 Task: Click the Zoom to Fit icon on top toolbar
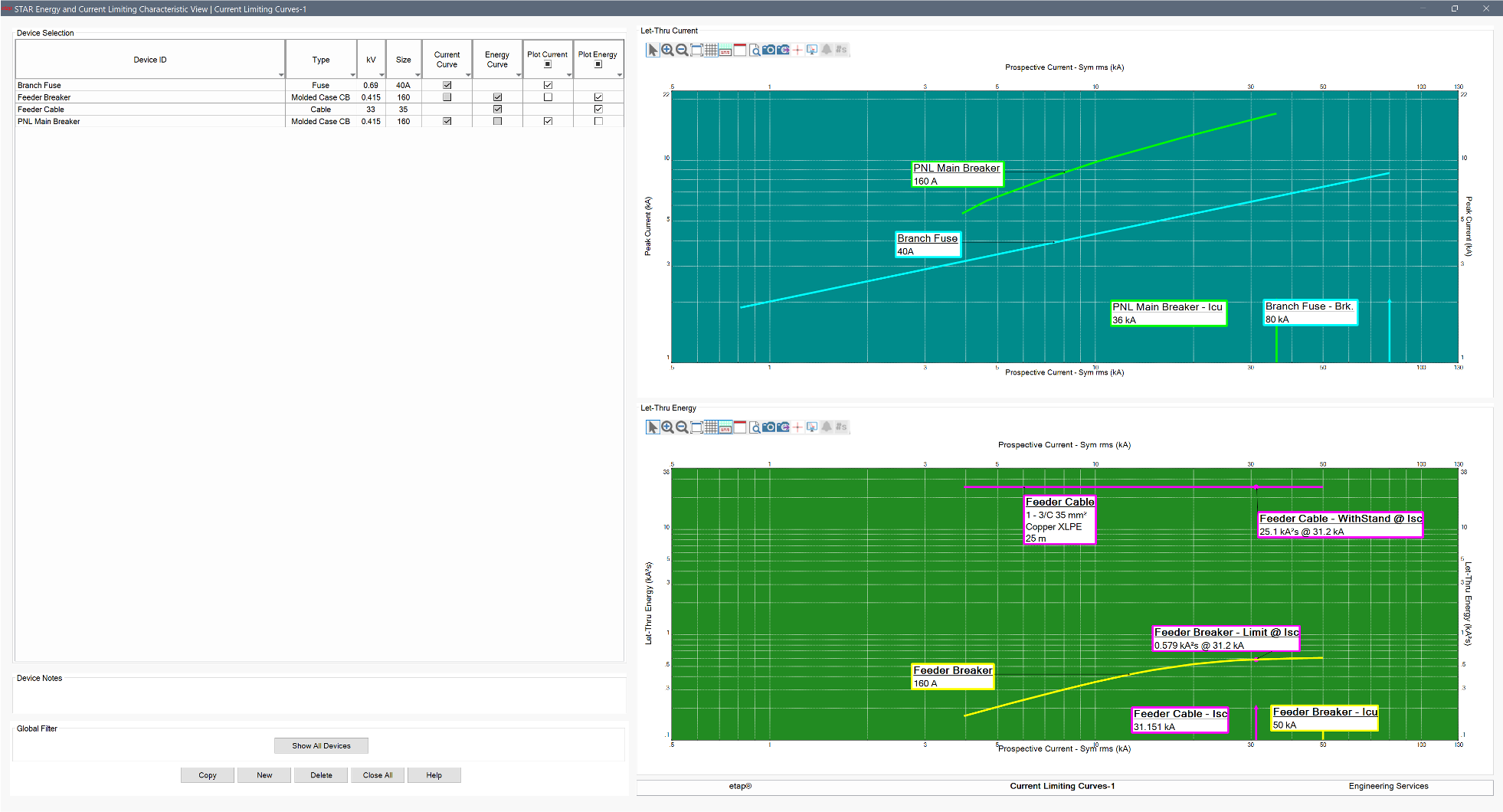pyautogui.click(x=696, y=49)
